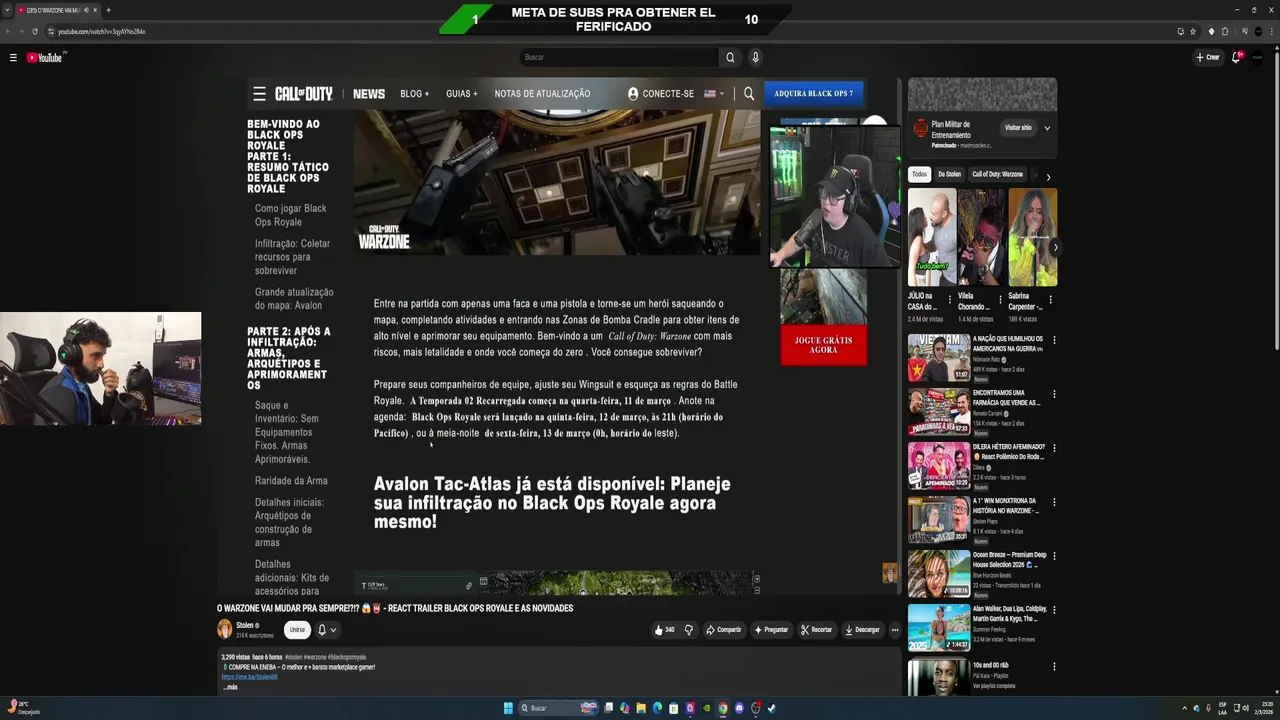This screenshot has width=1280, height=720.
Task: Click the YouTube search magnifier button
Action: (x=730, y=57)
